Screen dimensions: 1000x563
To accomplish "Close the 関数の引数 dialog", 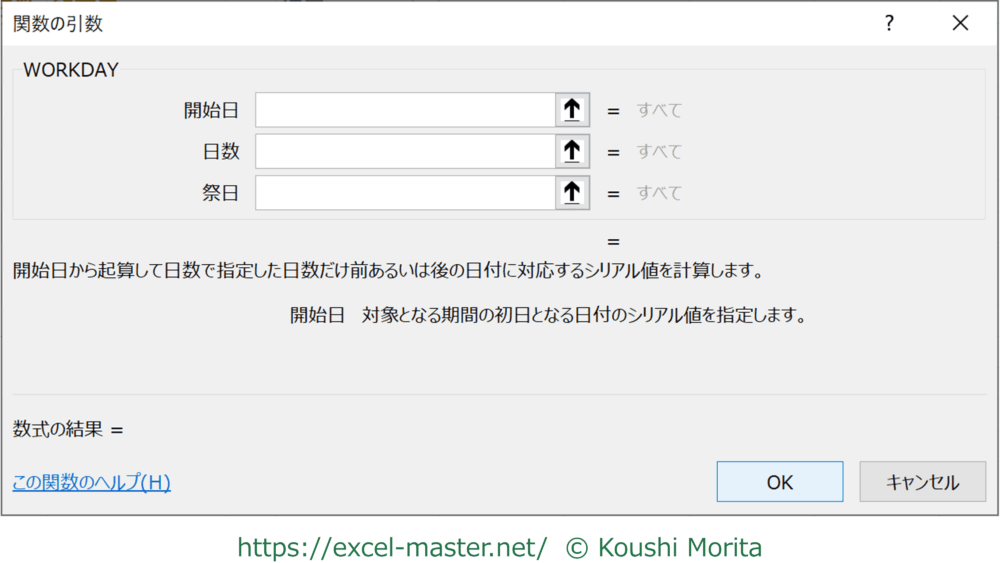I will [960, 24].
